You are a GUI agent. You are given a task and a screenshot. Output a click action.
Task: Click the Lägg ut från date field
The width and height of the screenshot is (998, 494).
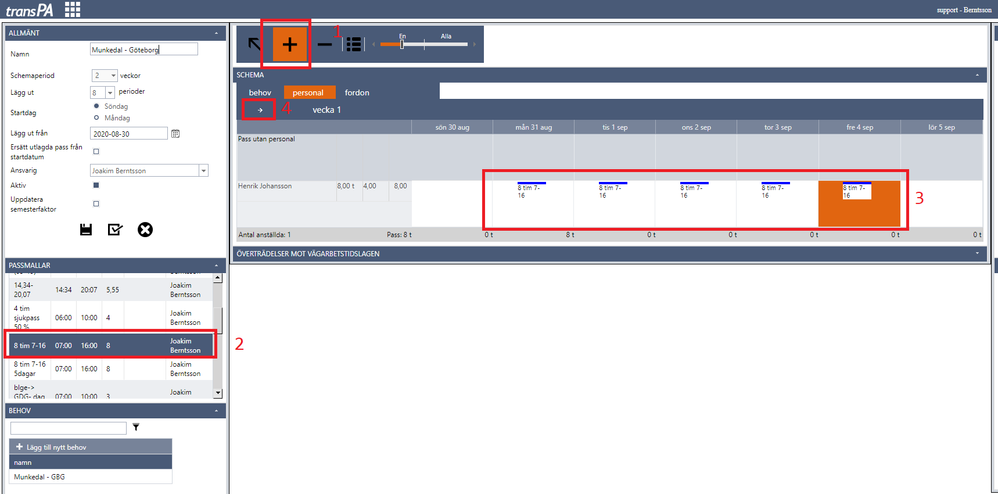pos(129,134)
